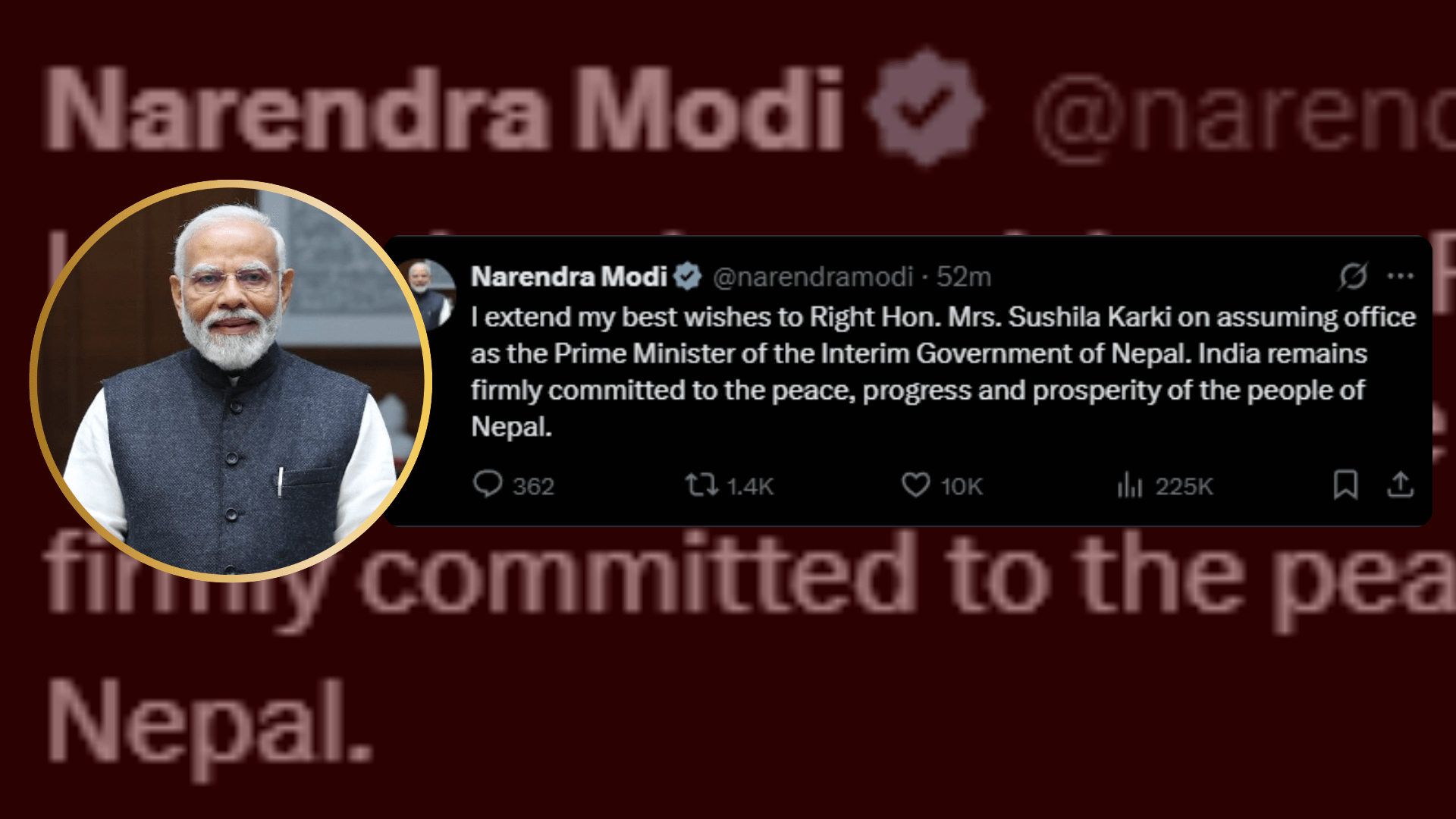Viewport: 1456px width, 819px height.
Task: Click the Grok slashed-circle icon
Action: pos(1353,277)
